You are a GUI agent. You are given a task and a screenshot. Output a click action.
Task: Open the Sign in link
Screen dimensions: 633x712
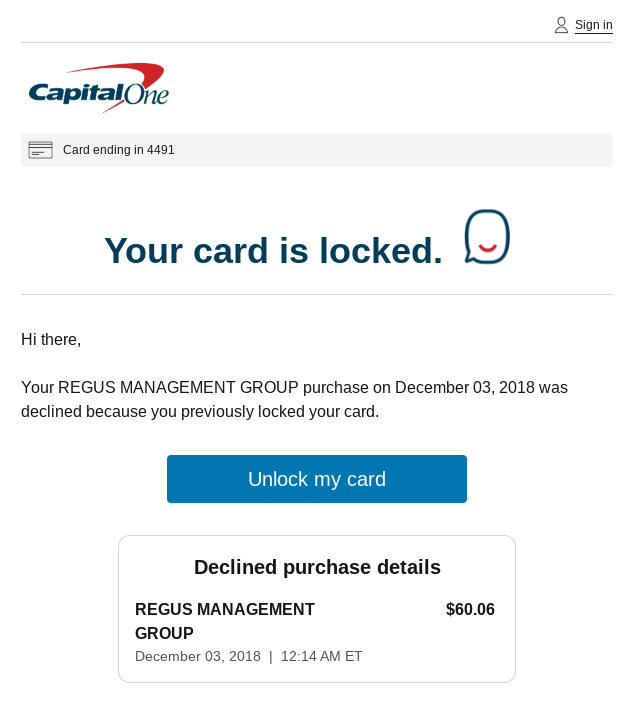click(593, 25)
